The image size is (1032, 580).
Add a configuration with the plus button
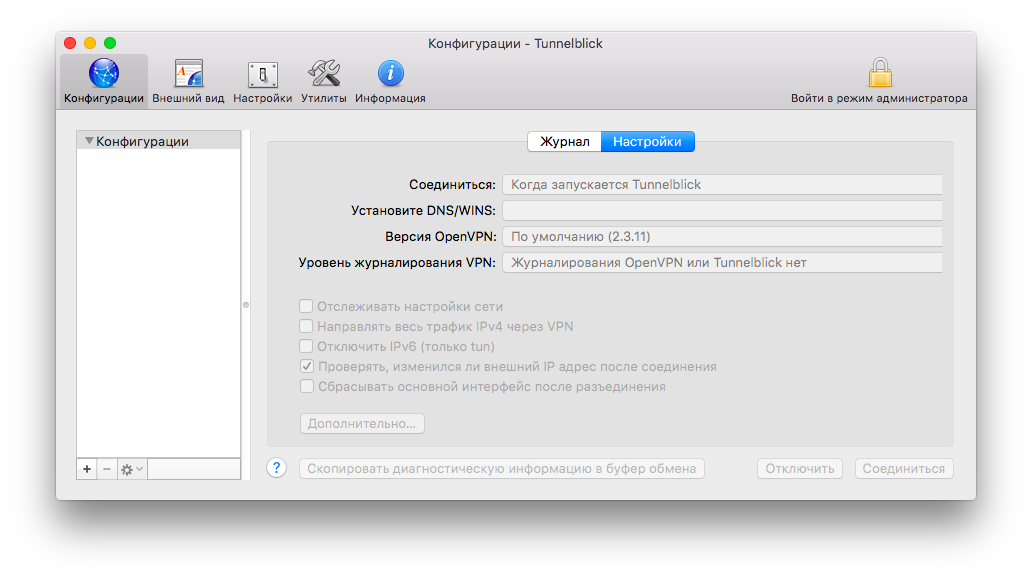[x=87, y=469]
